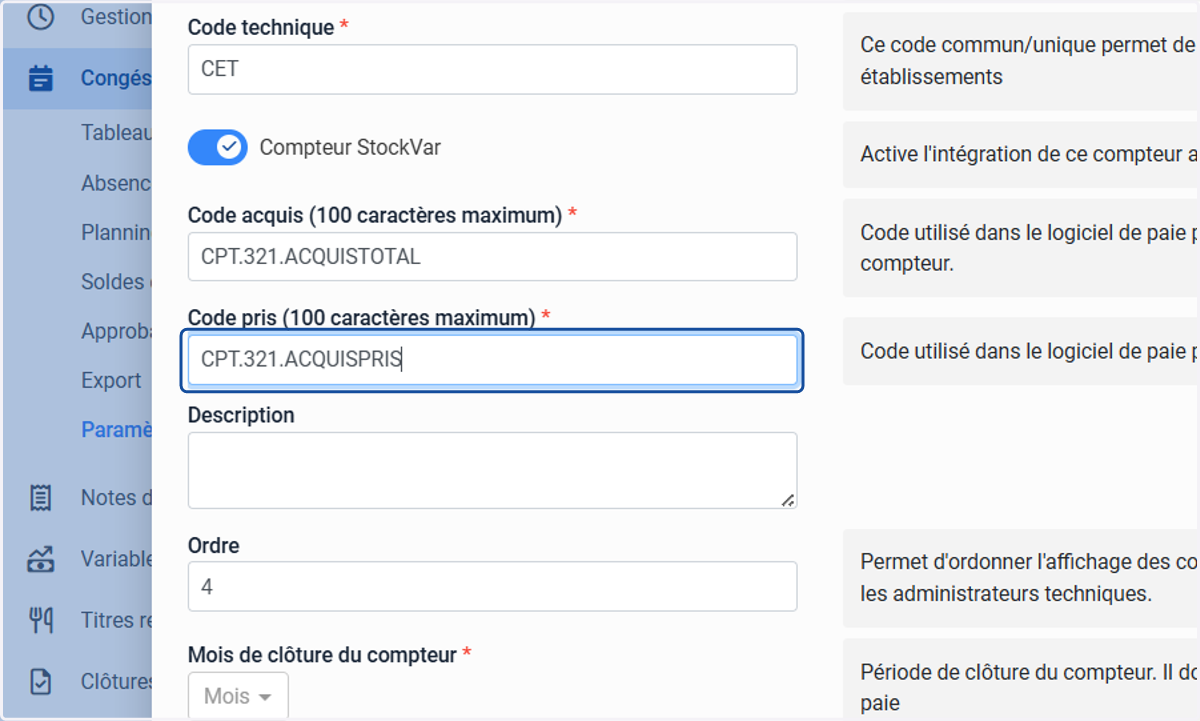
Task: Click the Code acquis label text
Action: tap(375, 215)
